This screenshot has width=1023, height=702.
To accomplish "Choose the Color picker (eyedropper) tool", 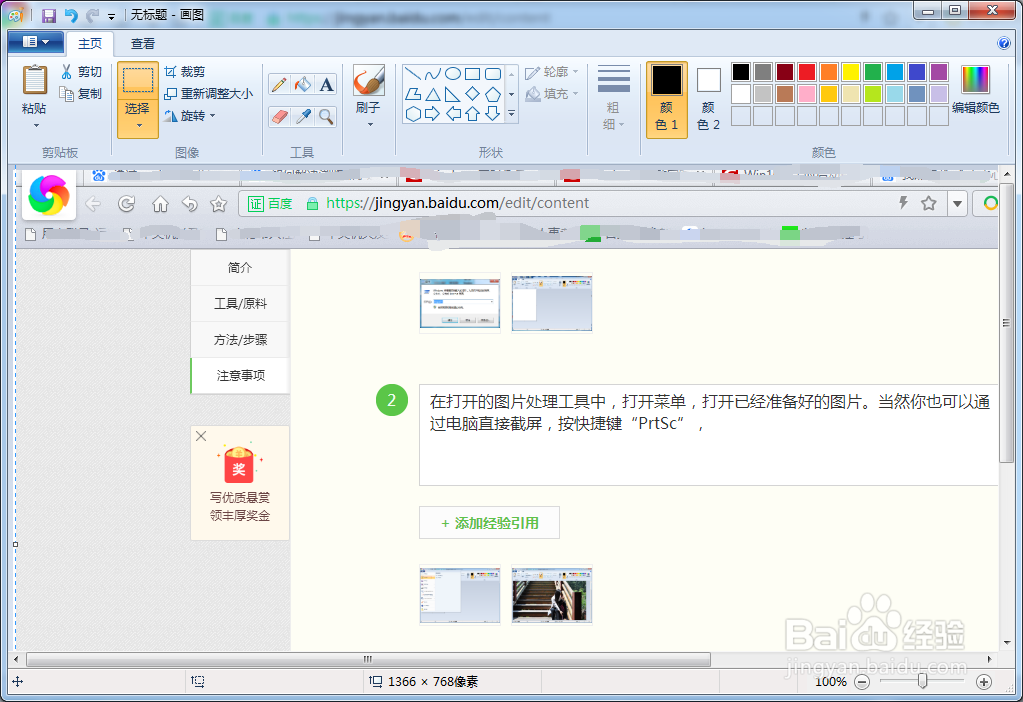I will coord(302,116).
